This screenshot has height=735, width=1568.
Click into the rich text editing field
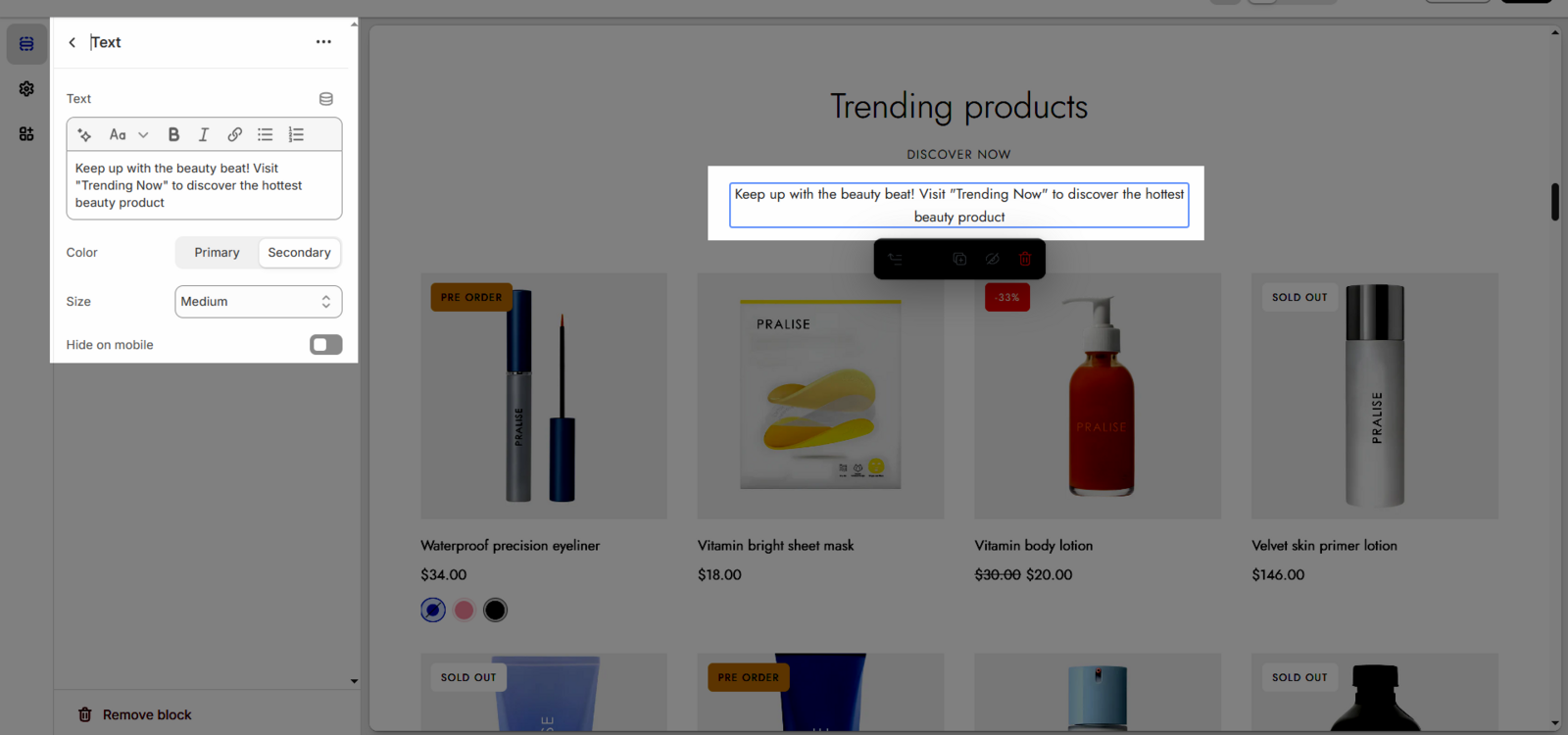pyautogui.click(x=204, y=185)
